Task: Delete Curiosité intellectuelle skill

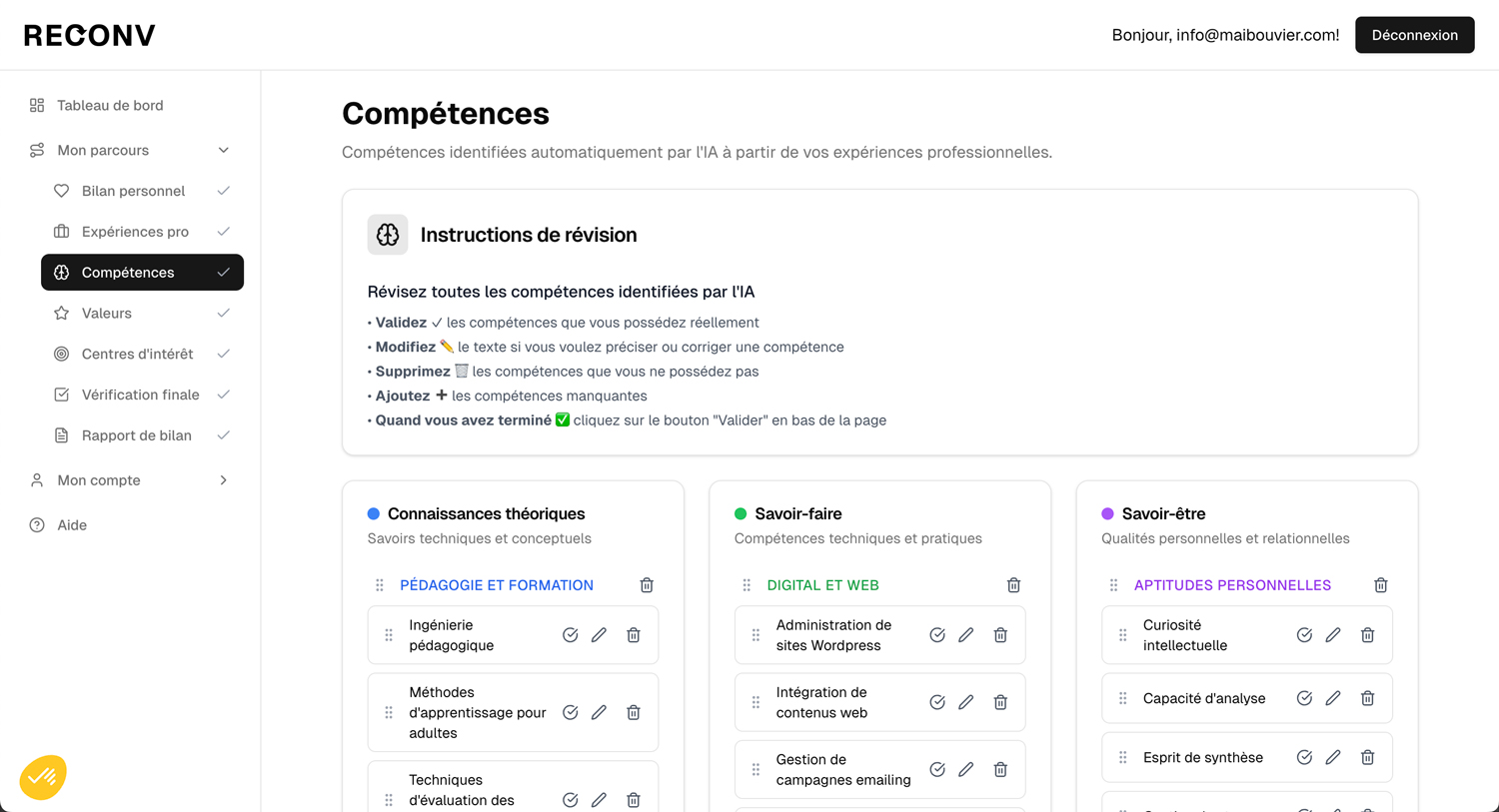Action: click(1367, 635)
